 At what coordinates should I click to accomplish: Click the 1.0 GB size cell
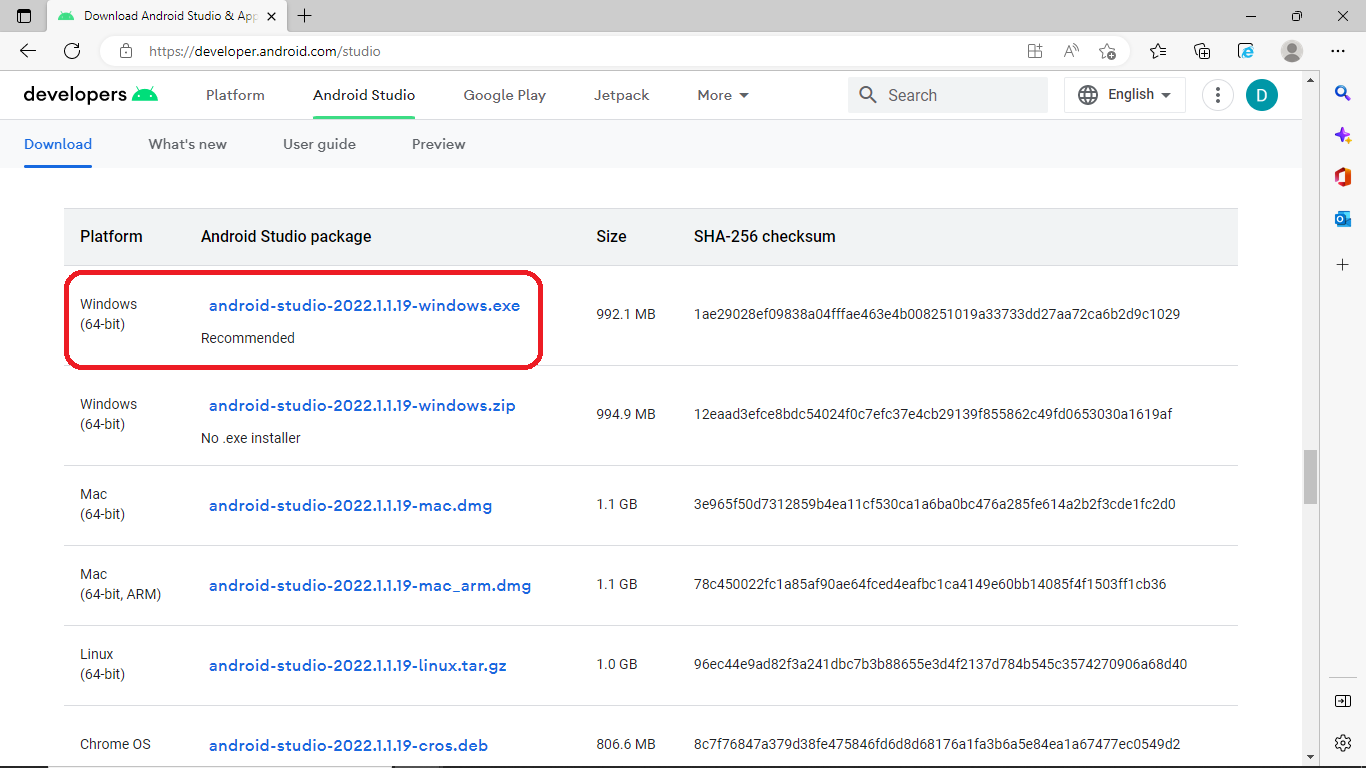(617, 664)
